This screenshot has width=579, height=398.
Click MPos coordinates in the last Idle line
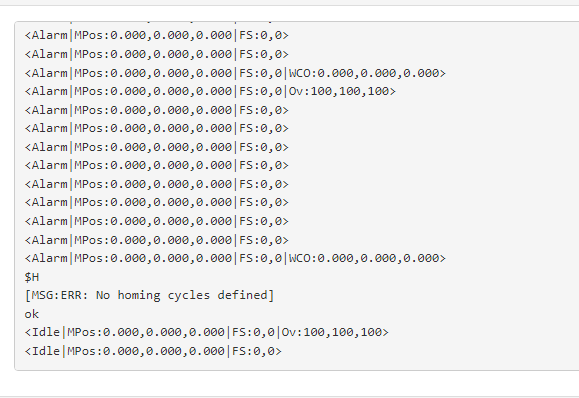[x=146, y=351]
